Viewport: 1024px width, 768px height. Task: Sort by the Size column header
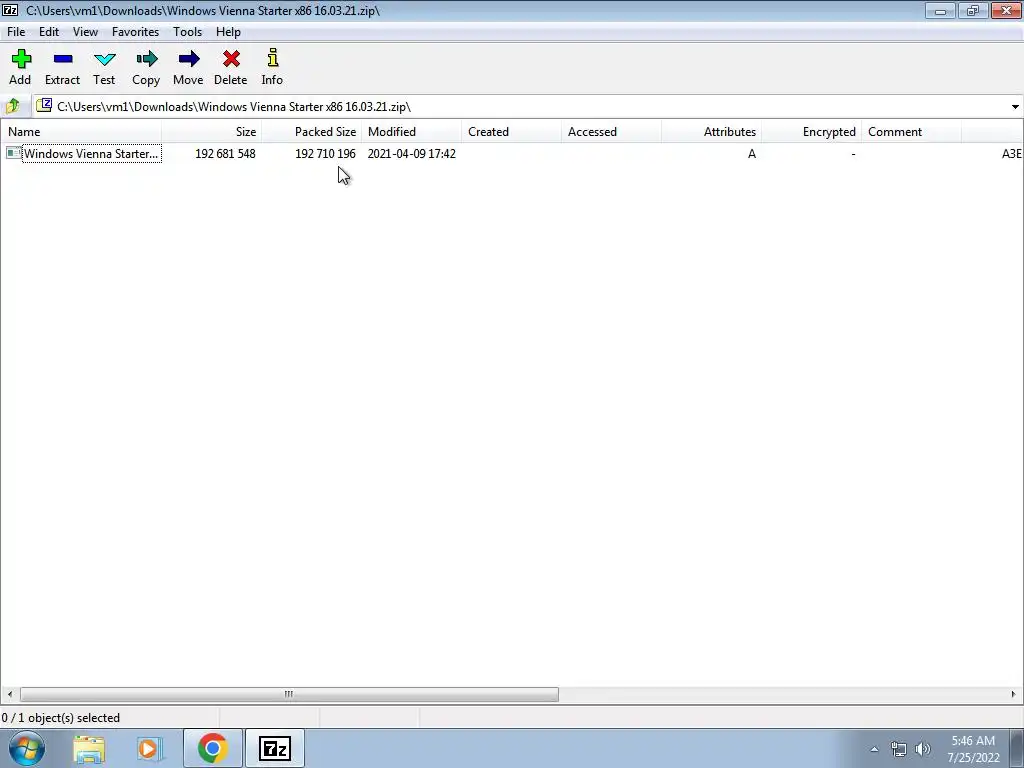212,131
